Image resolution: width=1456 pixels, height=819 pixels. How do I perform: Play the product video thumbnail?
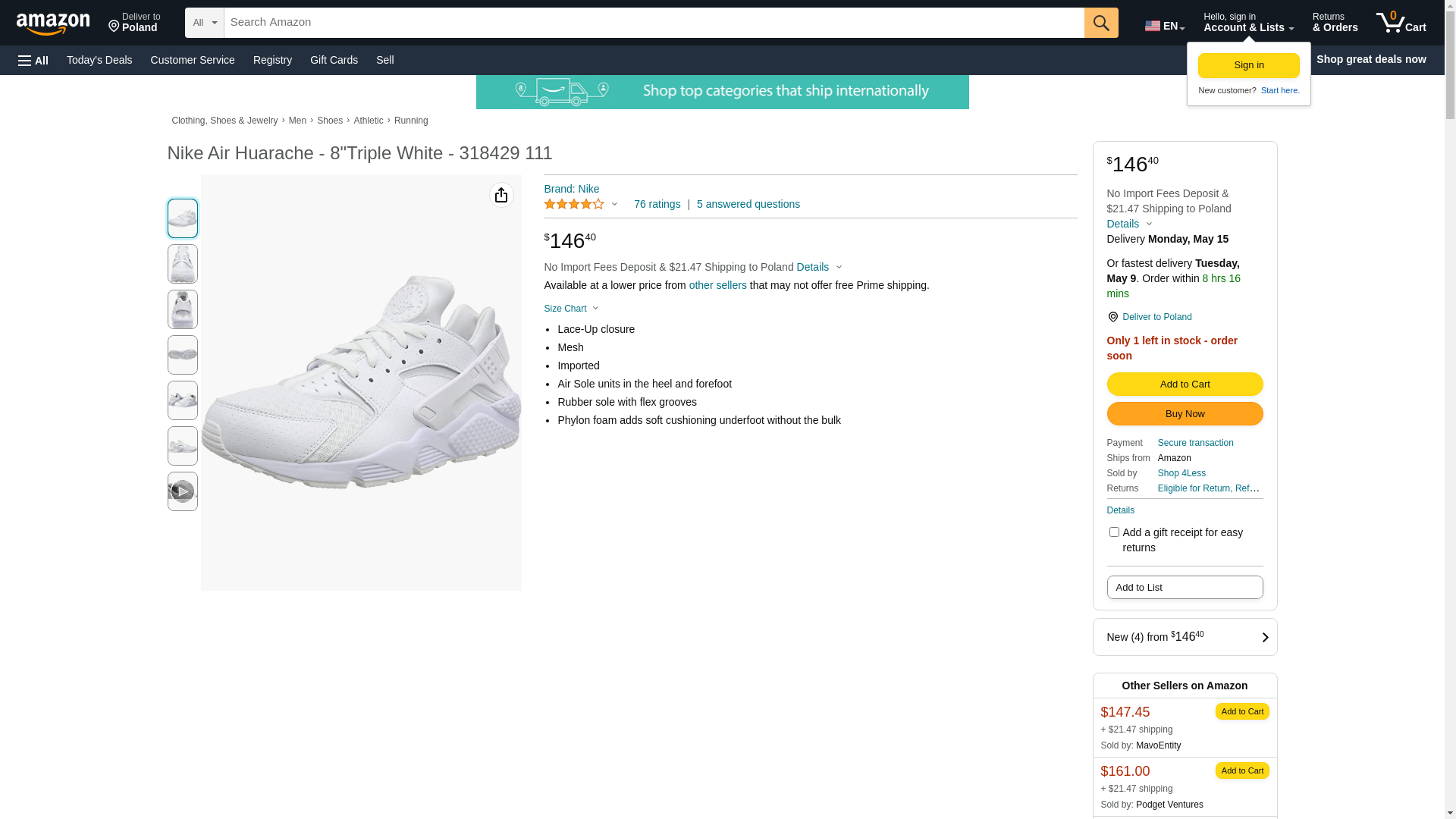tap(183, 491)
